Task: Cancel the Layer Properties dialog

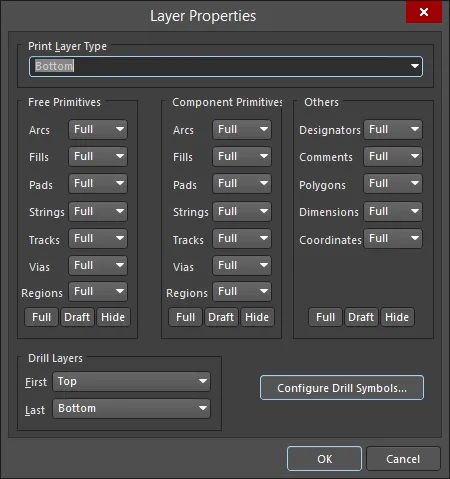Action: point(403,459)
